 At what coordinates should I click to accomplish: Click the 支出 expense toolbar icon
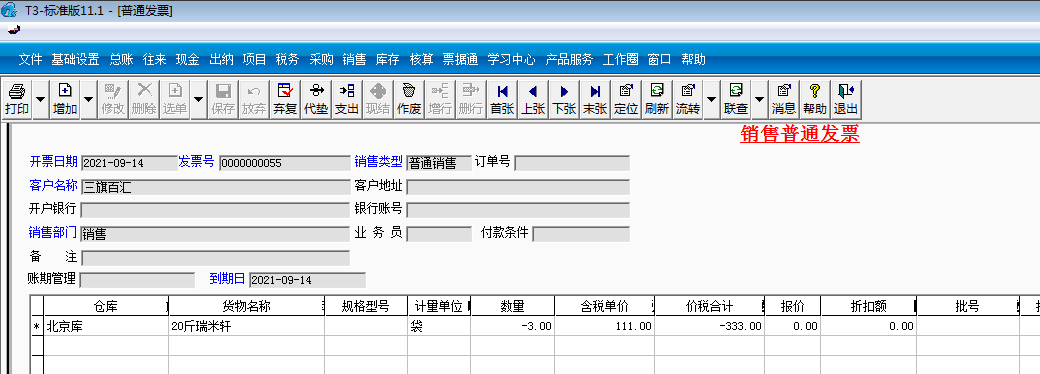tap(347, 99)
